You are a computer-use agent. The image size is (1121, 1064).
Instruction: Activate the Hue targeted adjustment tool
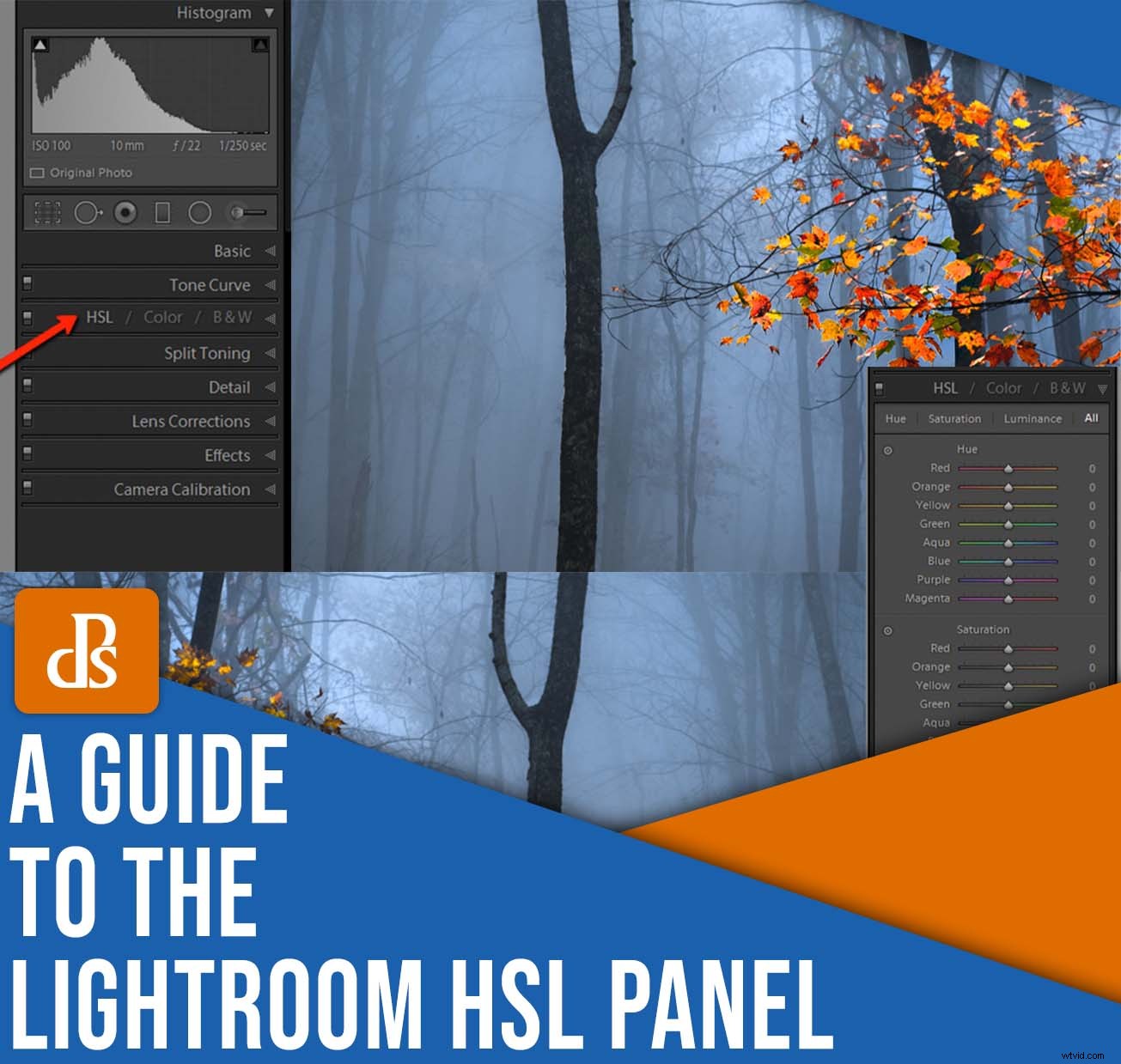pyautogui.click(x=887, y=450)
